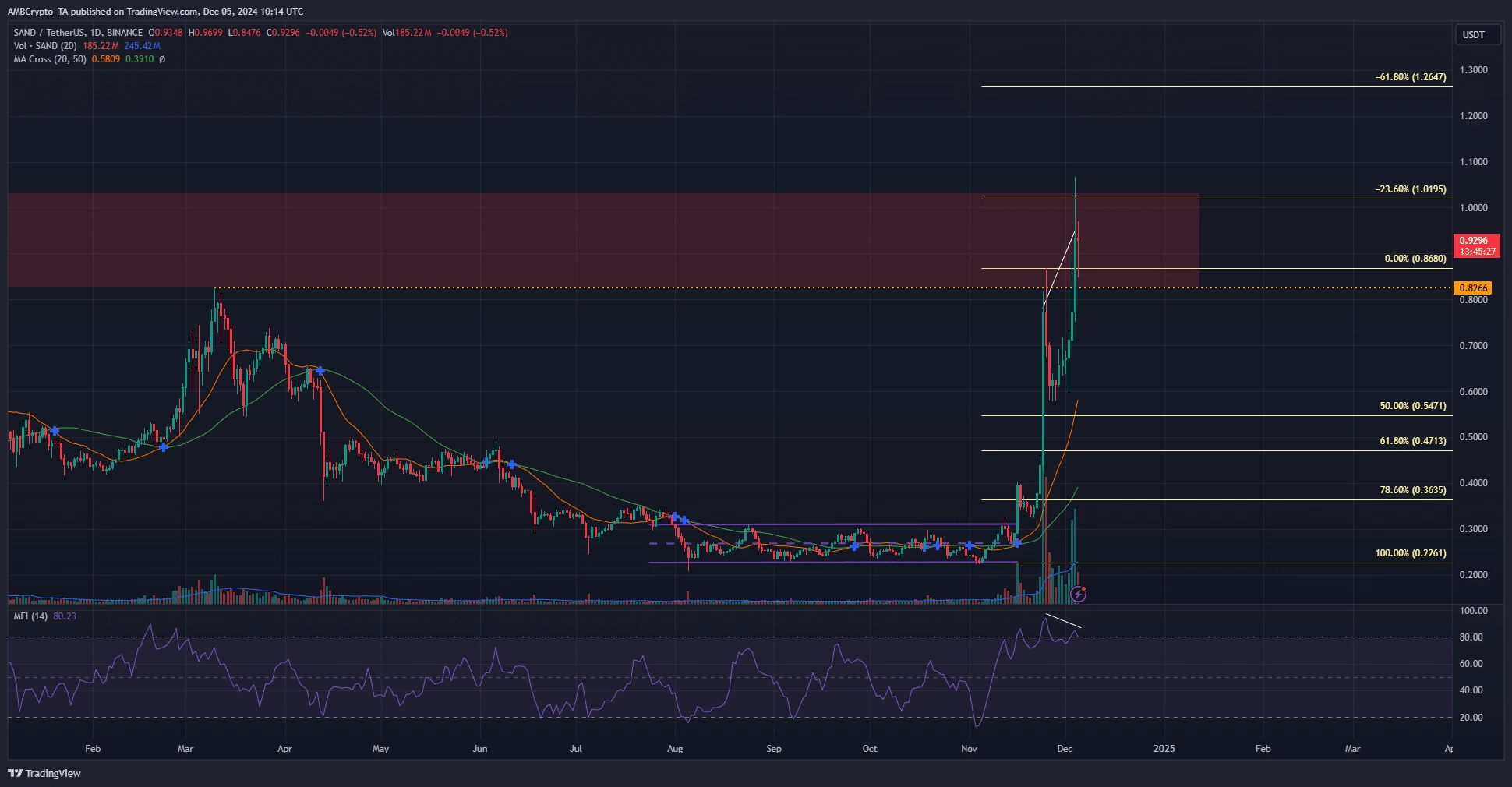This screenshot has height=787, width=1512.
Task: Click the 1.0000 price axis value
Action: click(x=1474, y=208)
